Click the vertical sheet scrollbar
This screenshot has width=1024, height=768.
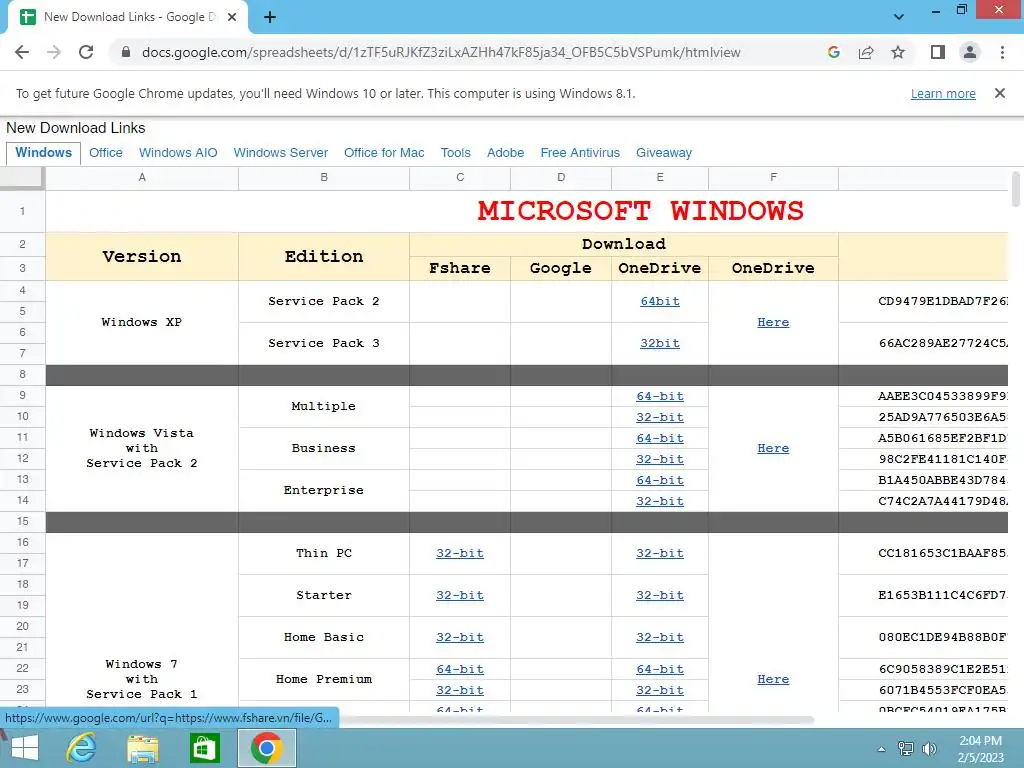coord(1016,189)
